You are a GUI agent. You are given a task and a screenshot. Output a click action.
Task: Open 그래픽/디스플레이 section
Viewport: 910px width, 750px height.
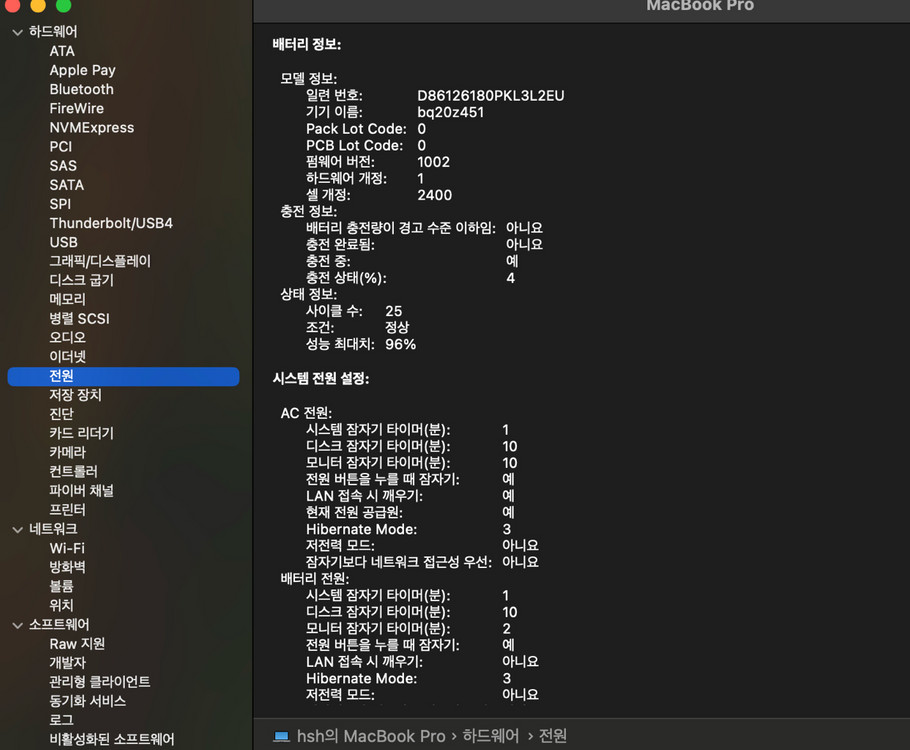point(100,261)
